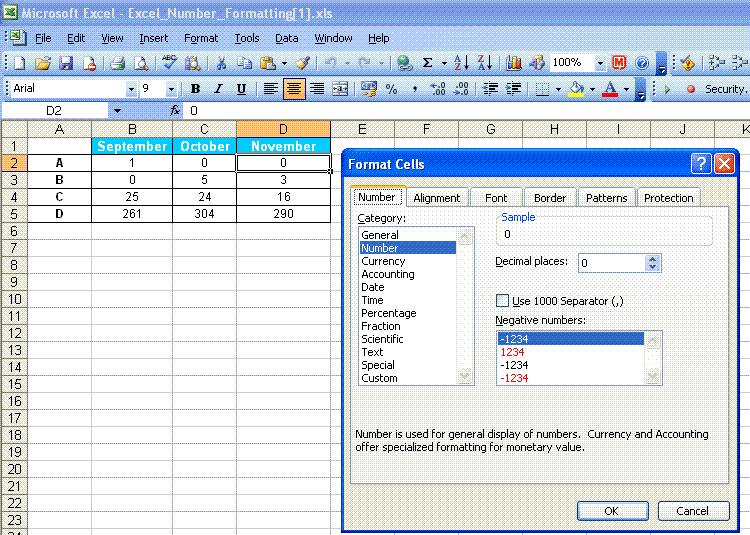Switch to the Protection tab
The height and width of the screenshot is (535, 750).
(x=669, y=198)
